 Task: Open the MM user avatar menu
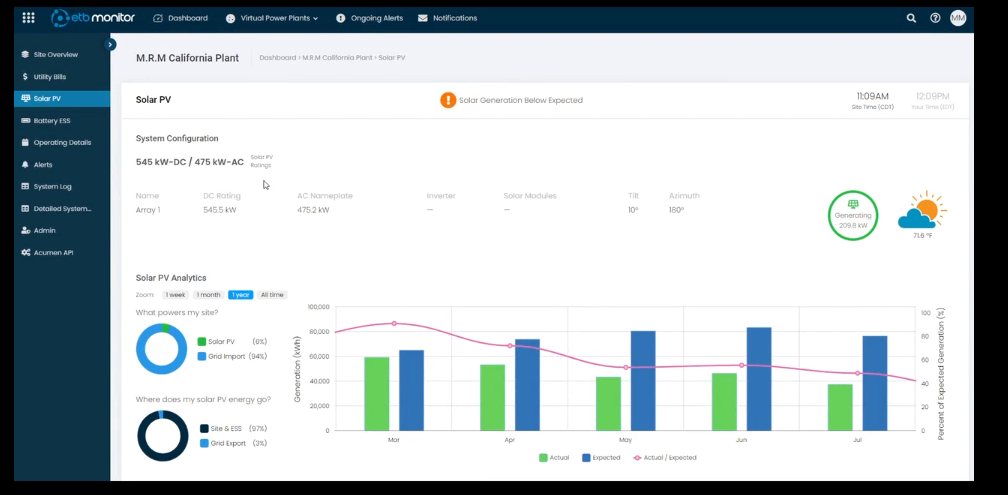point(958,18)
